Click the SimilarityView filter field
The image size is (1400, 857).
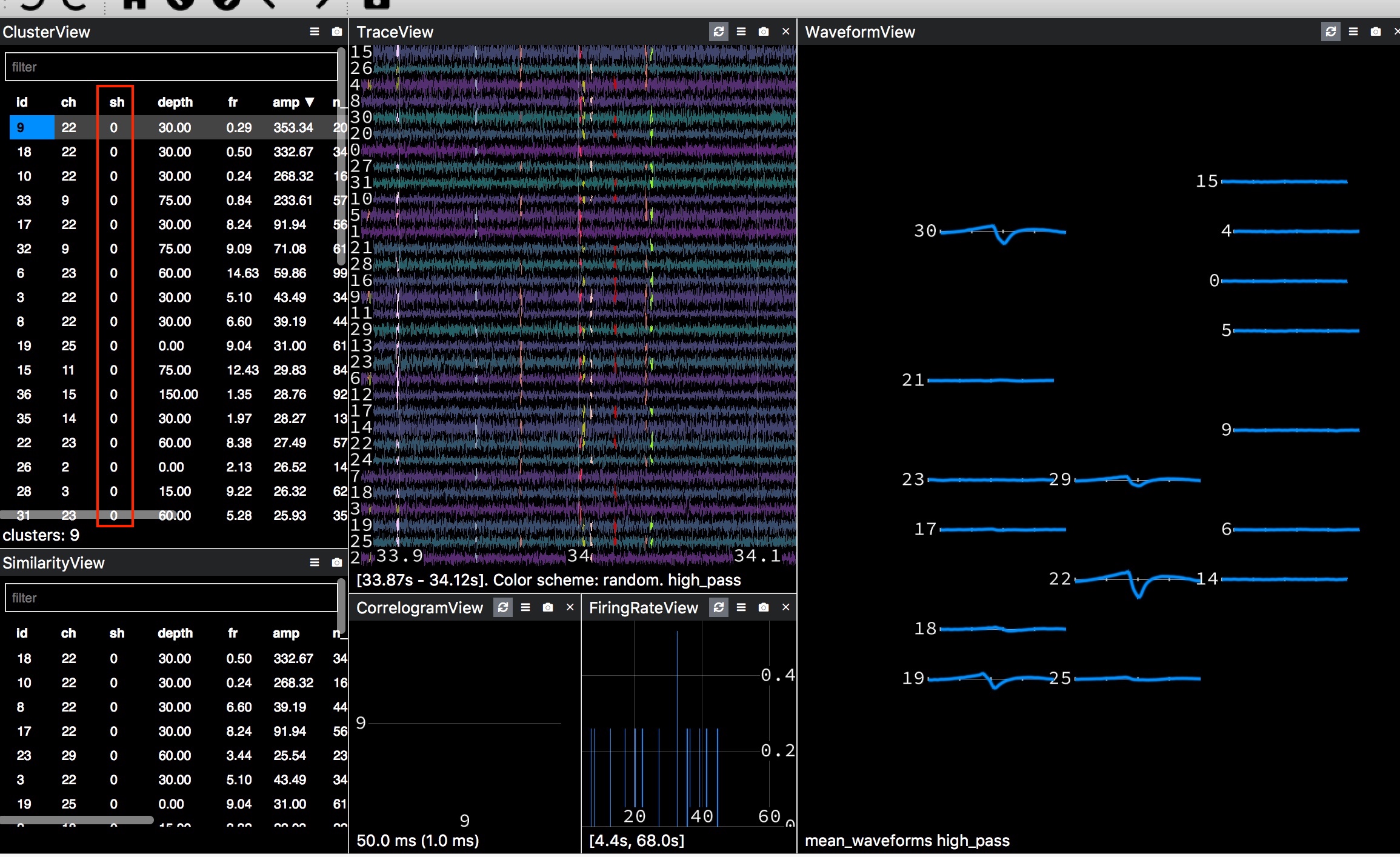click(171, 598)
